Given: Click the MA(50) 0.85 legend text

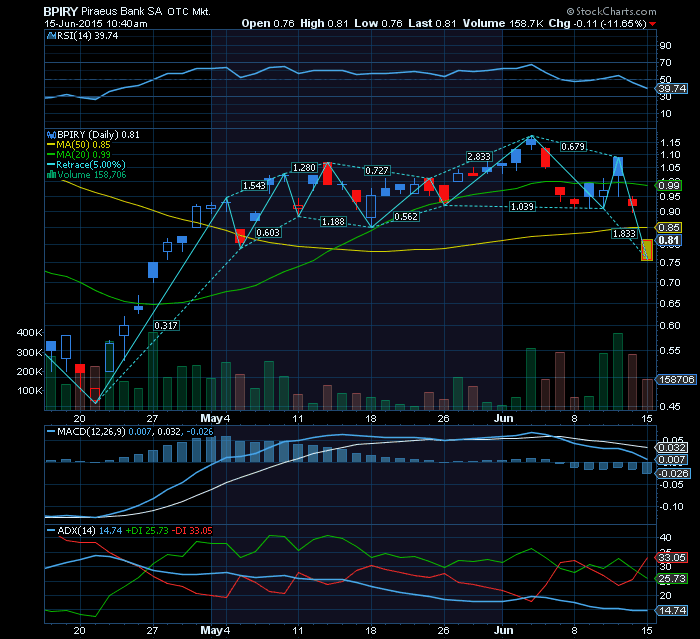Looking at the screenshot, I should (x=83, y=145).
